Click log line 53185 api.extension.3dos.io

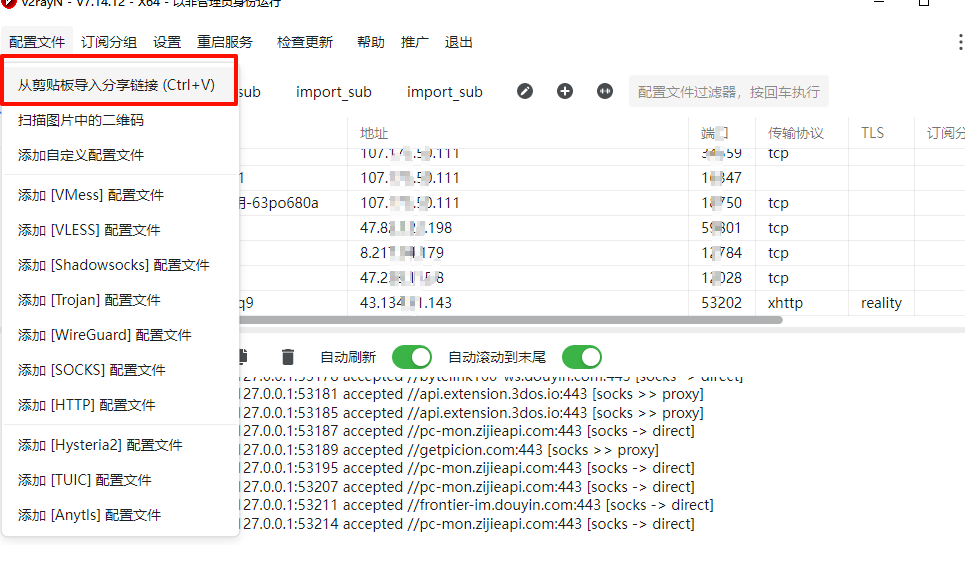click(x=472, y=412)
